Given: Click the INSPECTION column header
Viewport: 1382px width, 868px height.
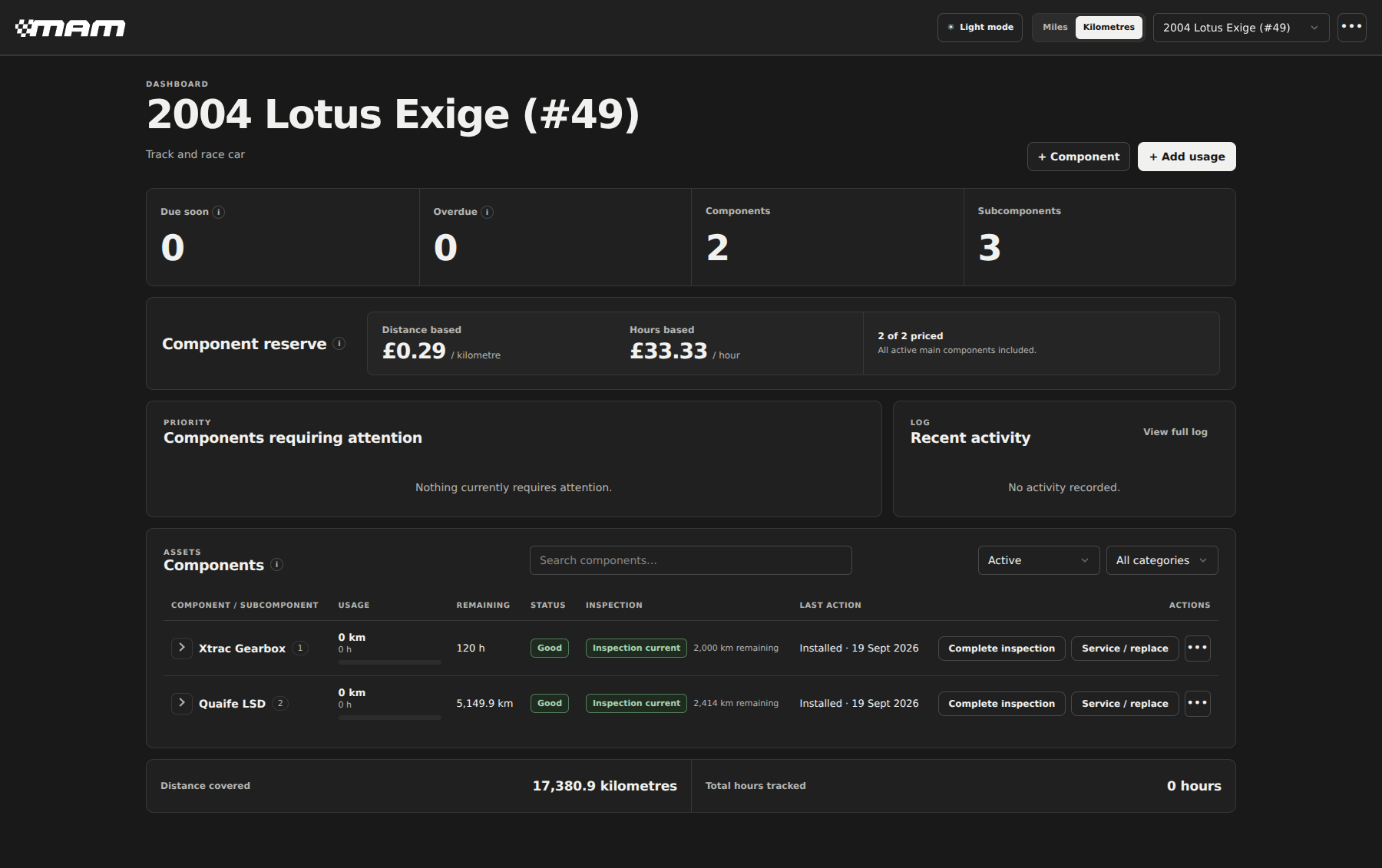Looking at the screenshot, I should pos(613,606).
